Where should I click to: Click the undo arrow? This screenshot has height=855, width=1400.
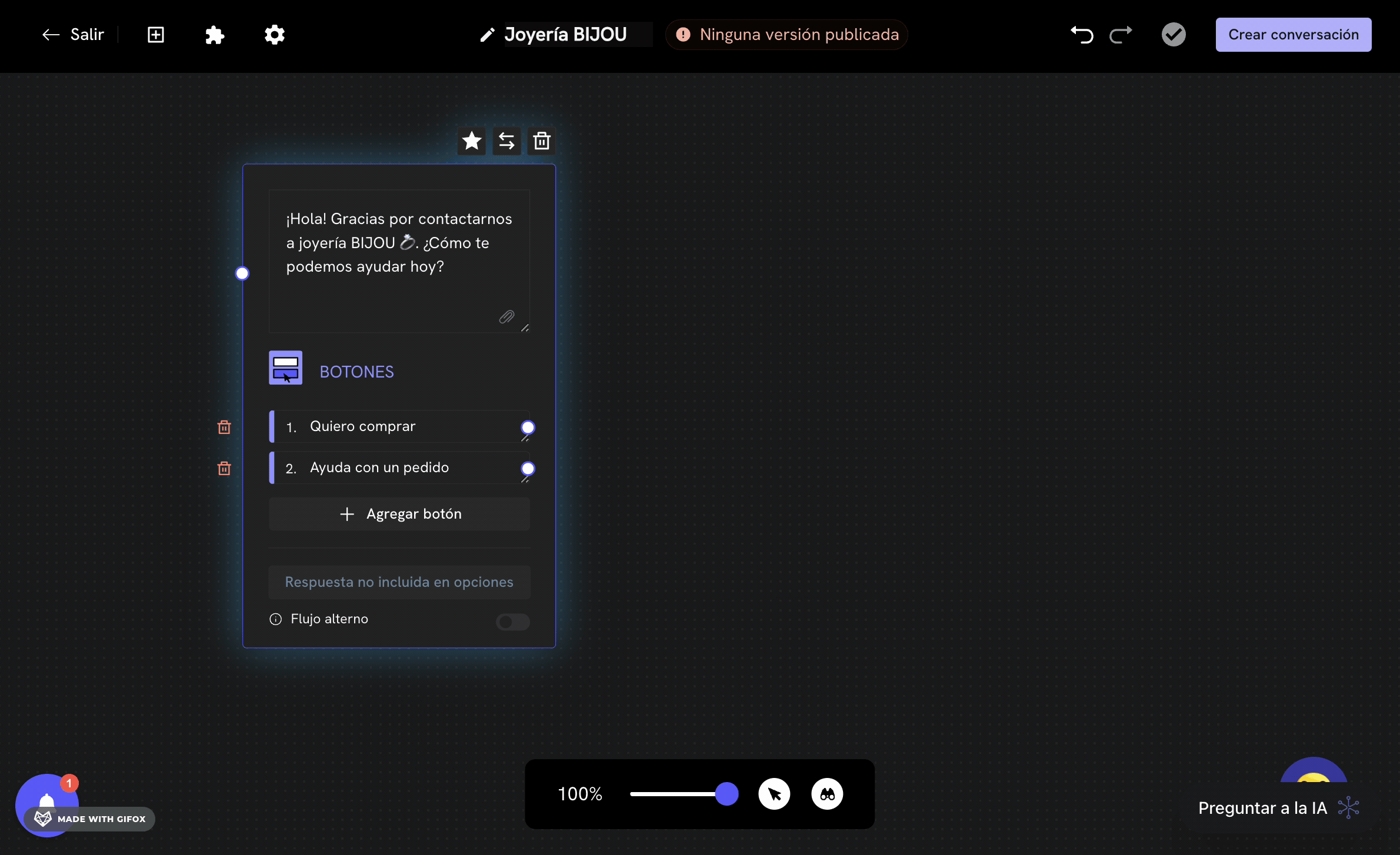click(x=1082, y=35)
